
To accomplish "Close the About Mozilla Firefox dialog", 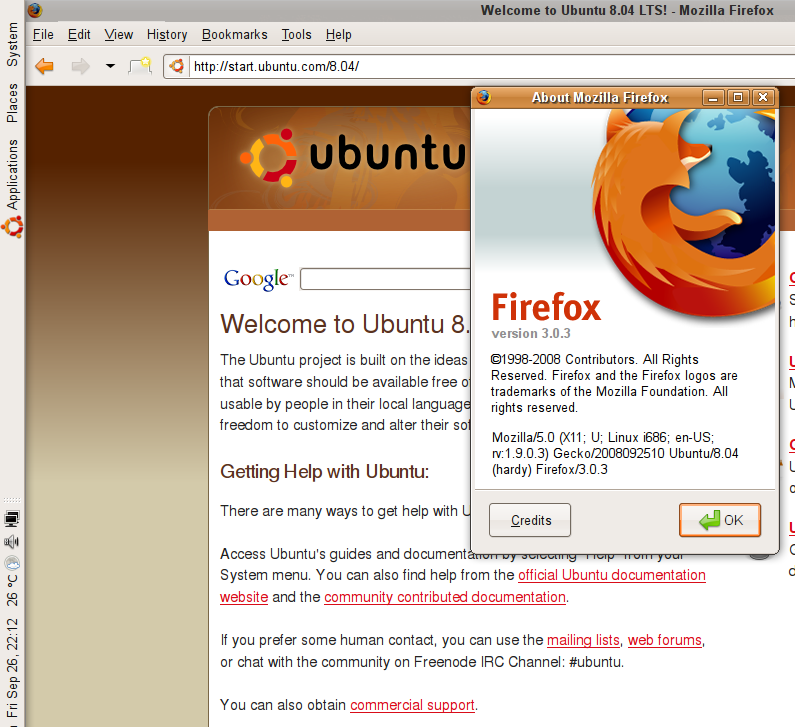I will pyautogui.click(x=763, y=97).
